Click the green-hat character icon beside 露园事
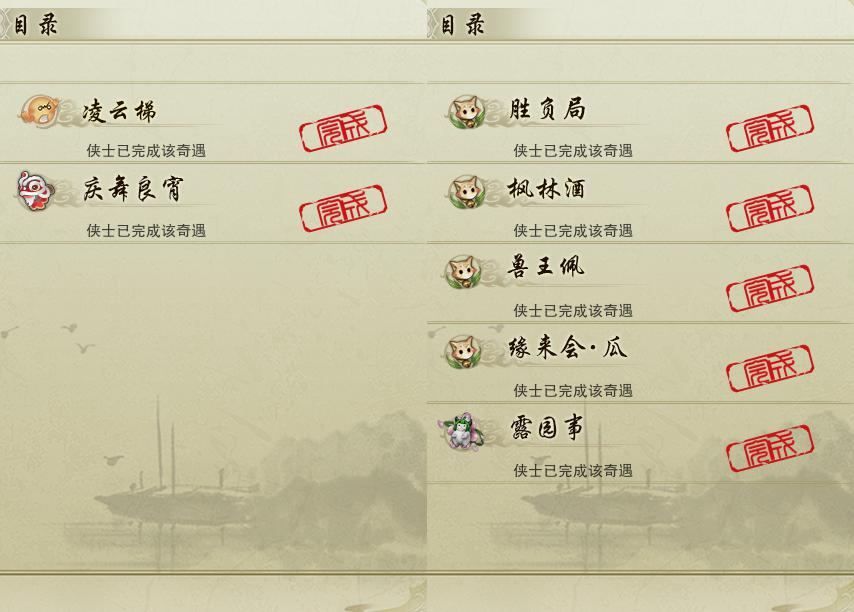This screenshot has height=612, width=854. coord(460,431)
